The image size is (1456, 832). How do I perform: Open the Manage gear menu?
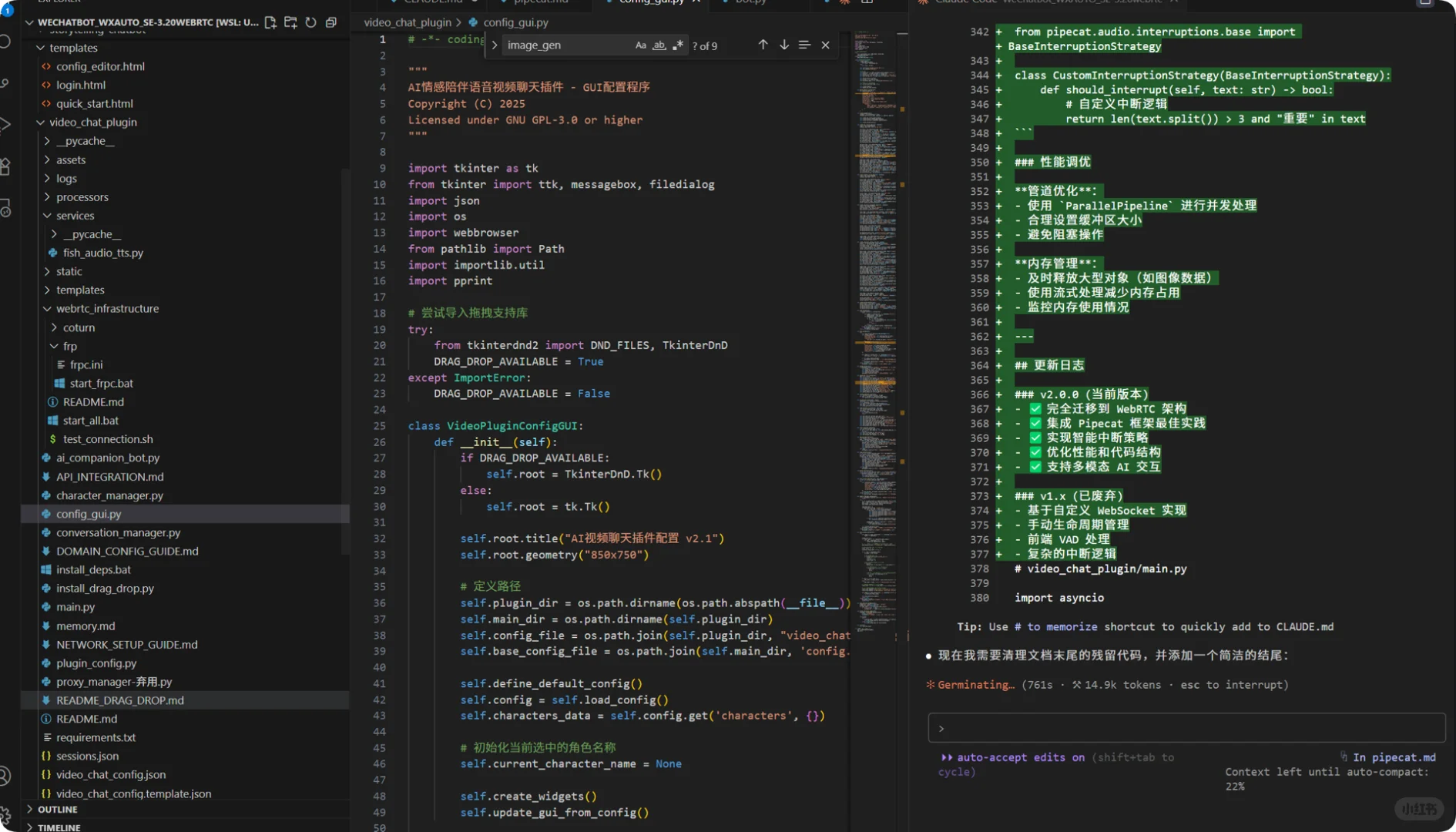pos(5,815)
